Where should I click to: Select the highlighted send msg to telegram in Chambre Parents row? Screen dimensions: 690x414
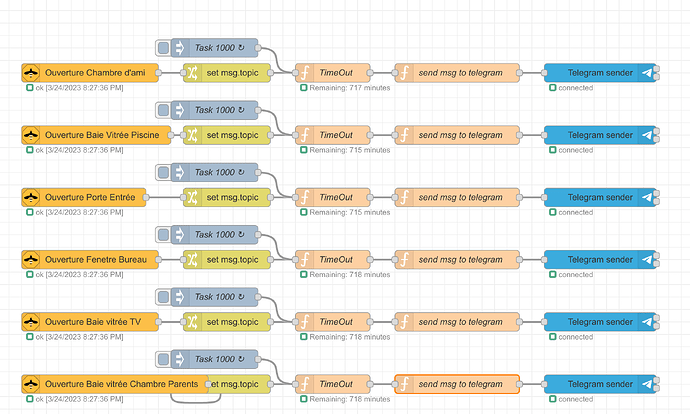click(x=460, y=385)
